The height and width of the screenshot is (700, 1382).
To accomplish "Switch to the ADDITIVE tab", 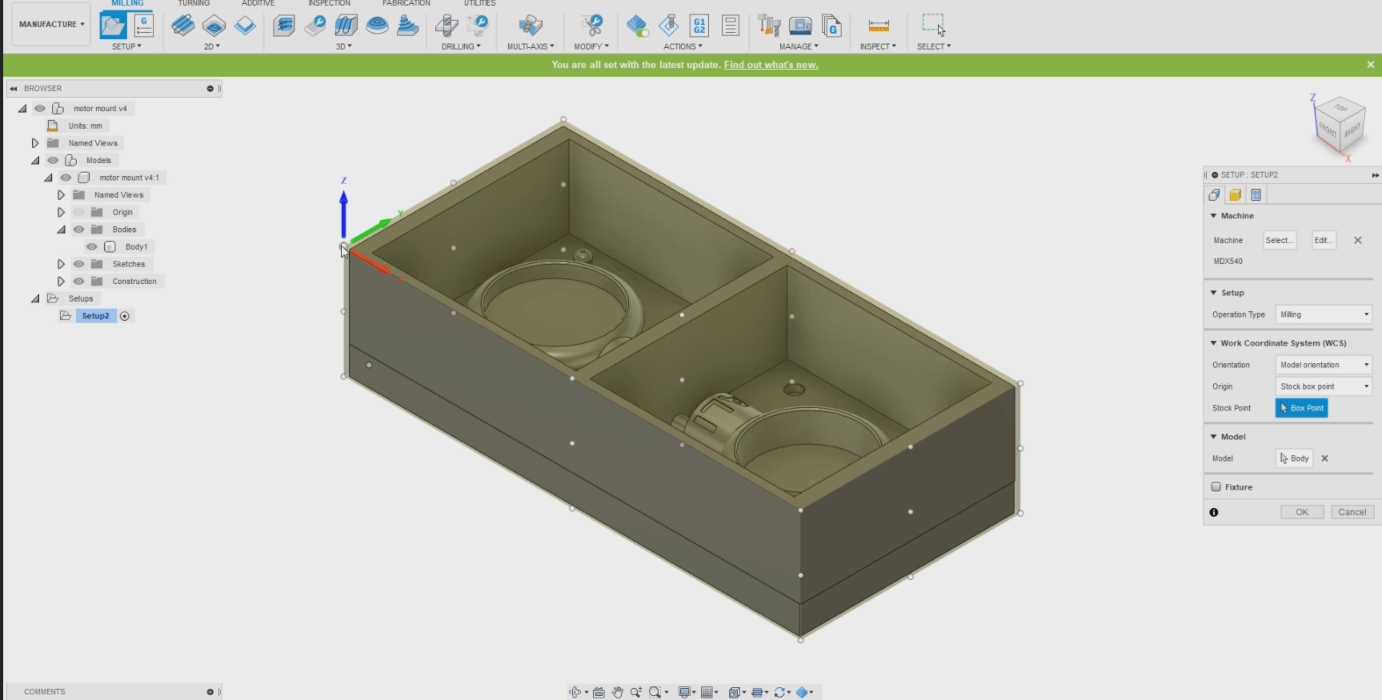I will coord(258,4).
